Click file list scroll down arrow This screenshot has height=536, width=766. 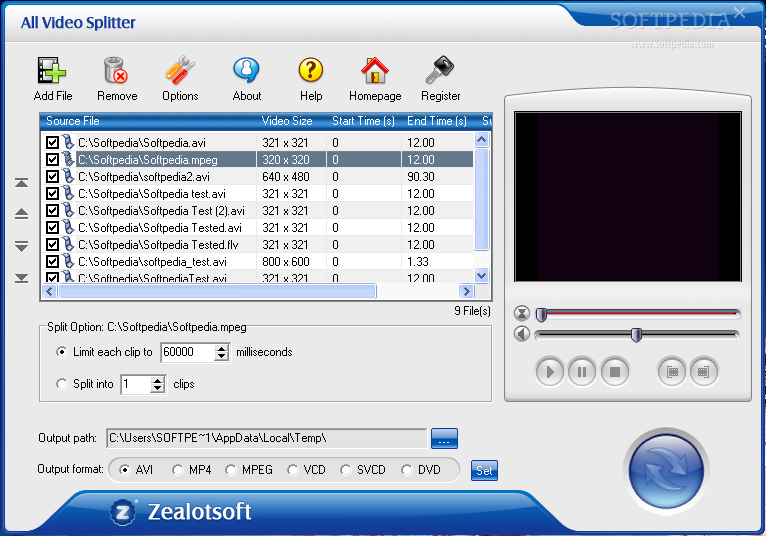[482, 276]
